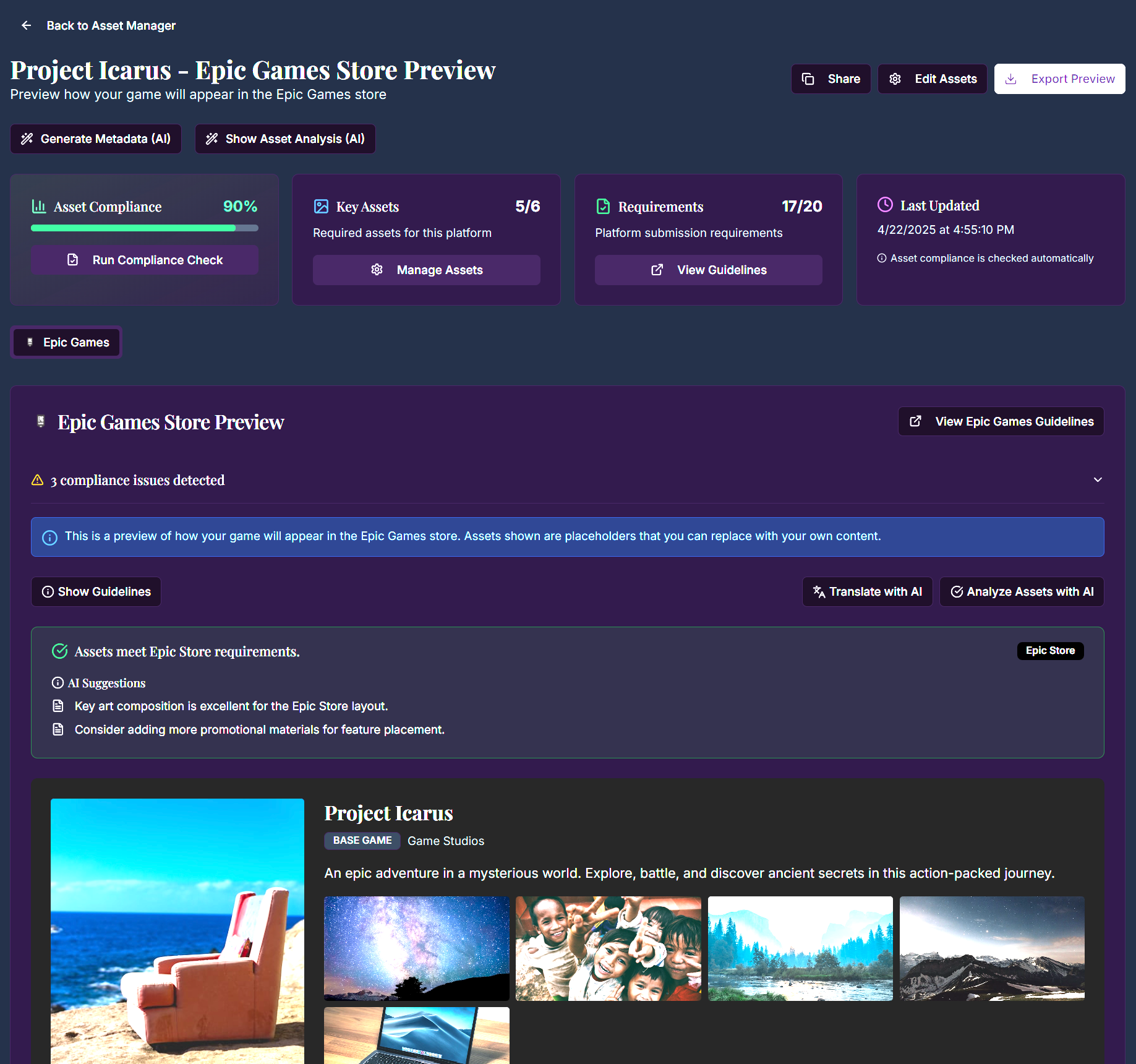This screenshot has width=1136, height=1064.
Task: Click the 90% compliance value
Action: [240, 206]
